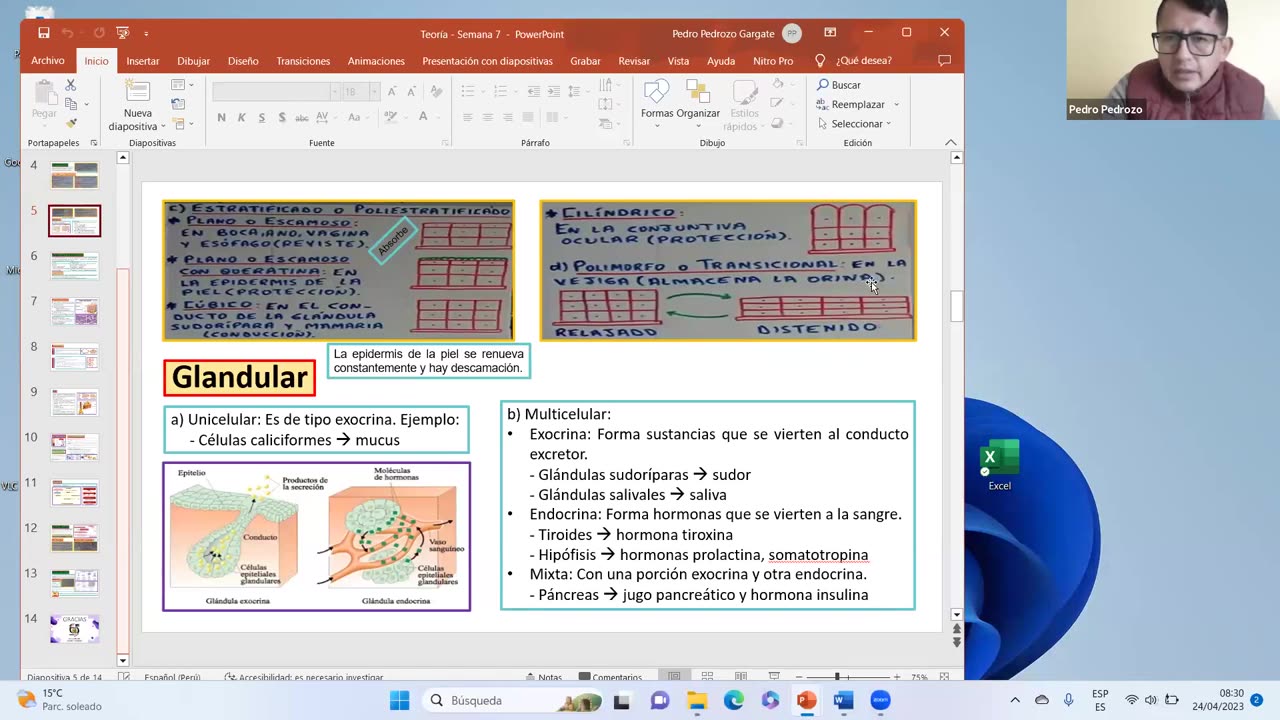Toggle strikethrough abc formatting
This screenshot has height=720, width=1280.
click(x=302, y=117)
